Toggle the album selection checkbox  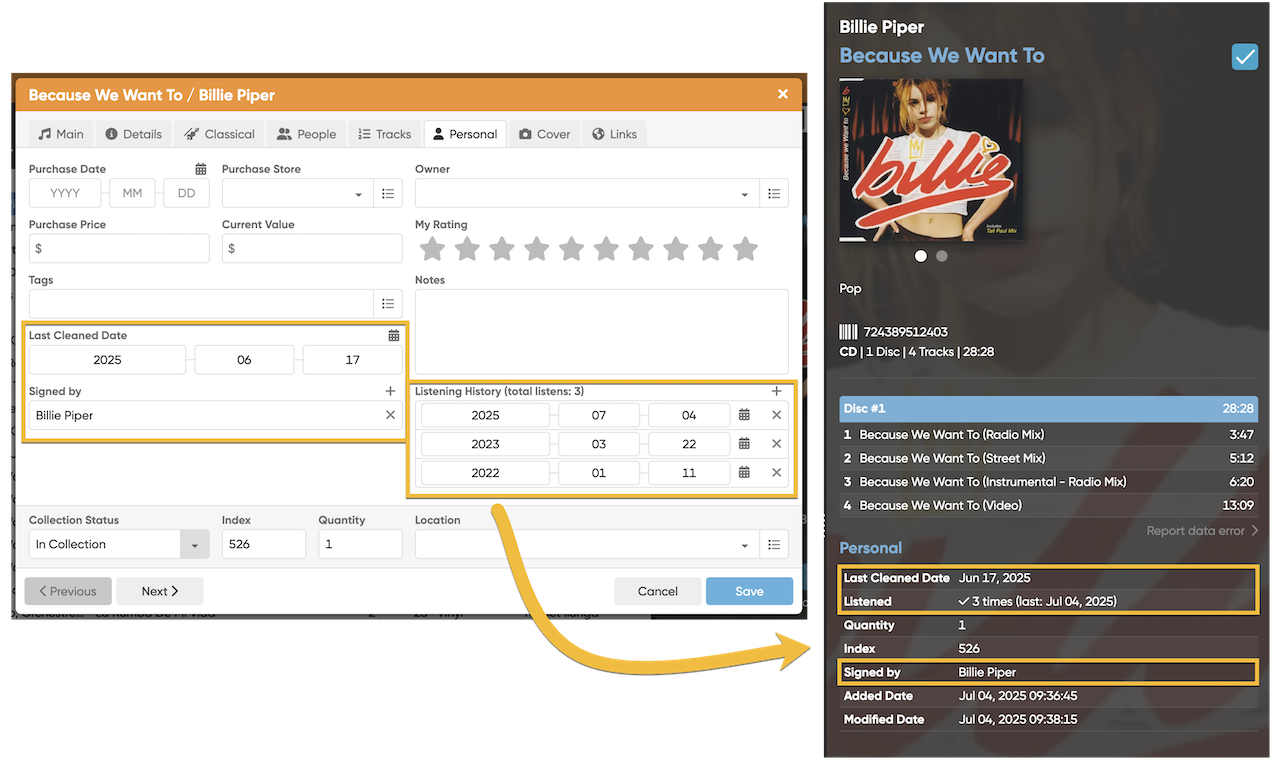coord(1245,57)
